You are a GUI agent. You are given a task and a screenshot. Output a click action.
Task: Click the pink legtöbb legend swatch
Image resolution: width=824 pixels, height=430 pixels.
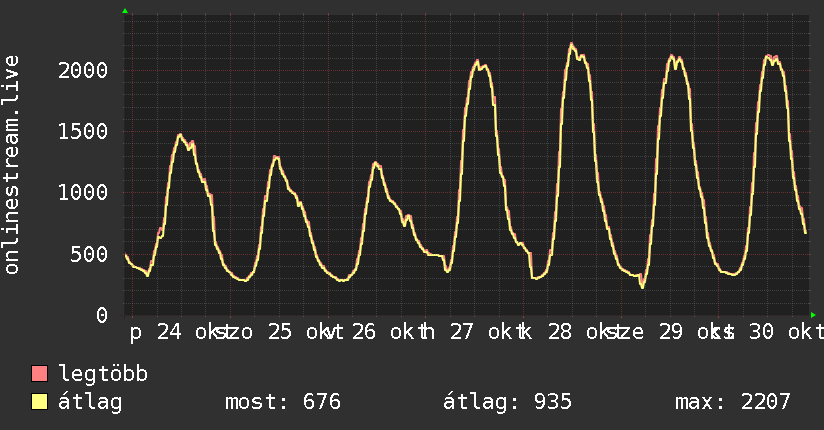[x=39, y=373]
